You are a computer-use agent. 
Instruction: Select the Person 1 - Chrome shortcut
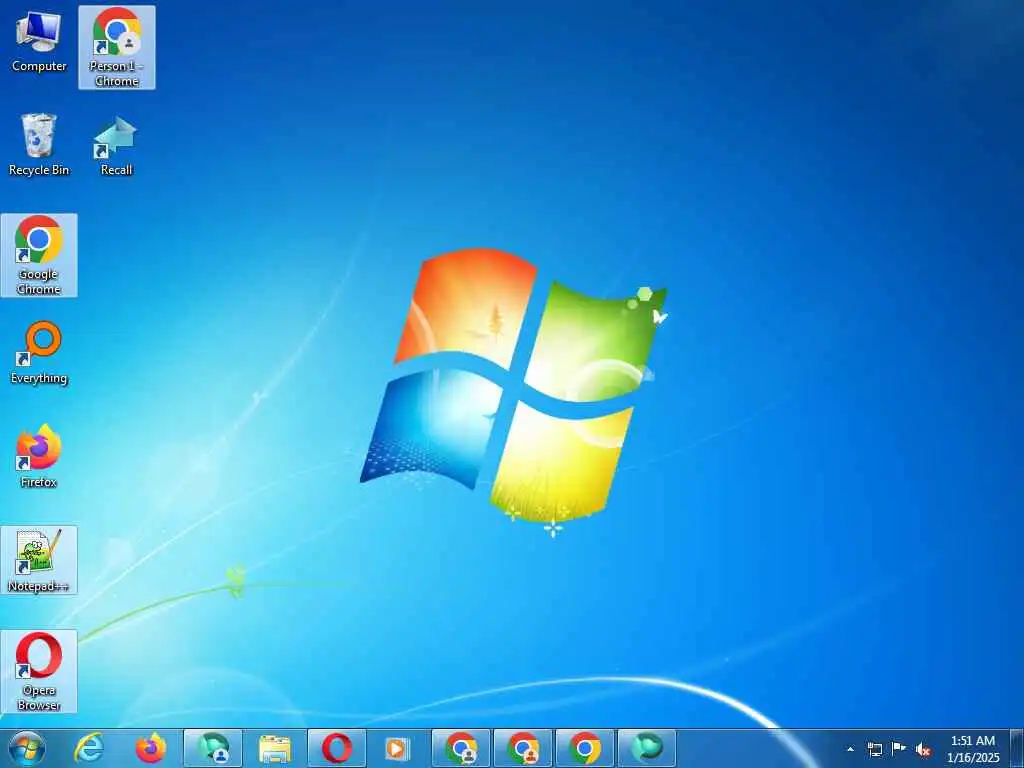click(x=117, y=47)
